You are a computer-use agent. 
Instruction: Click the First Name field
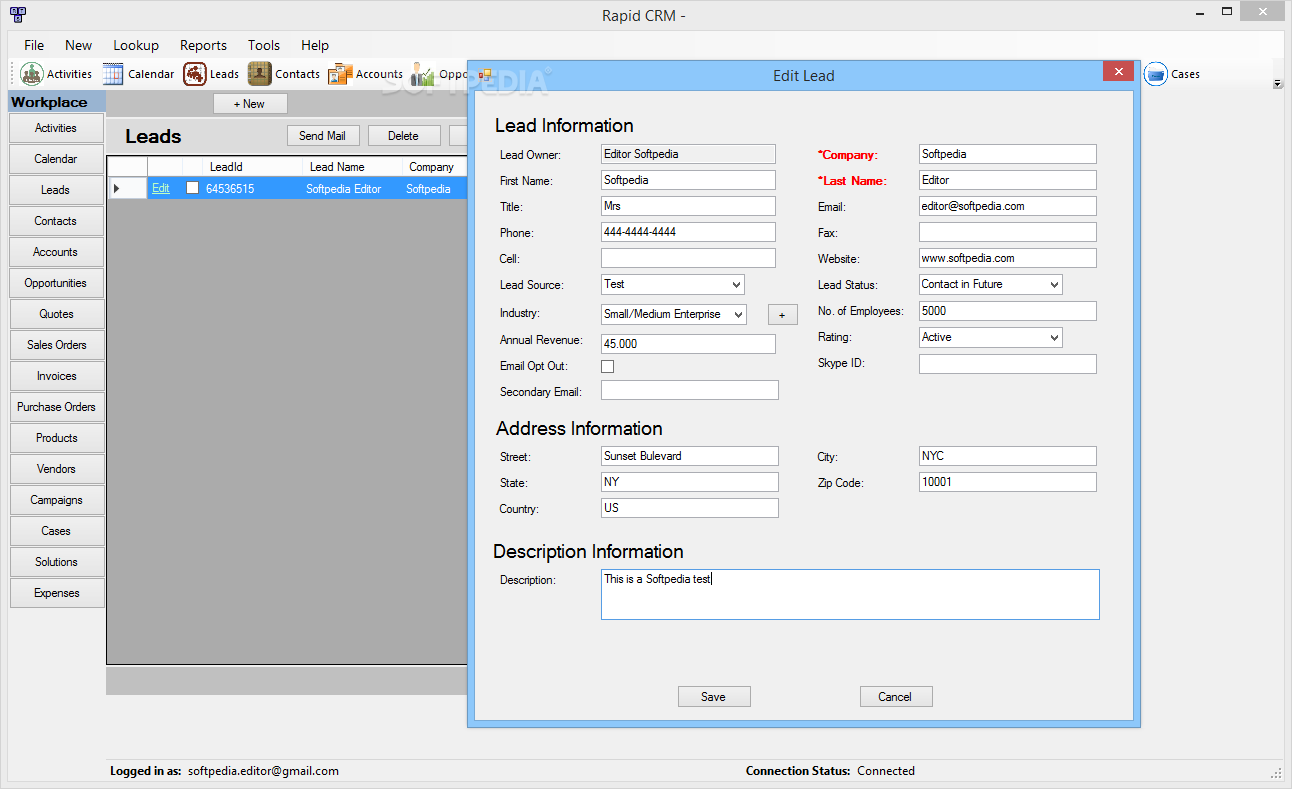(x=688, y=180)
